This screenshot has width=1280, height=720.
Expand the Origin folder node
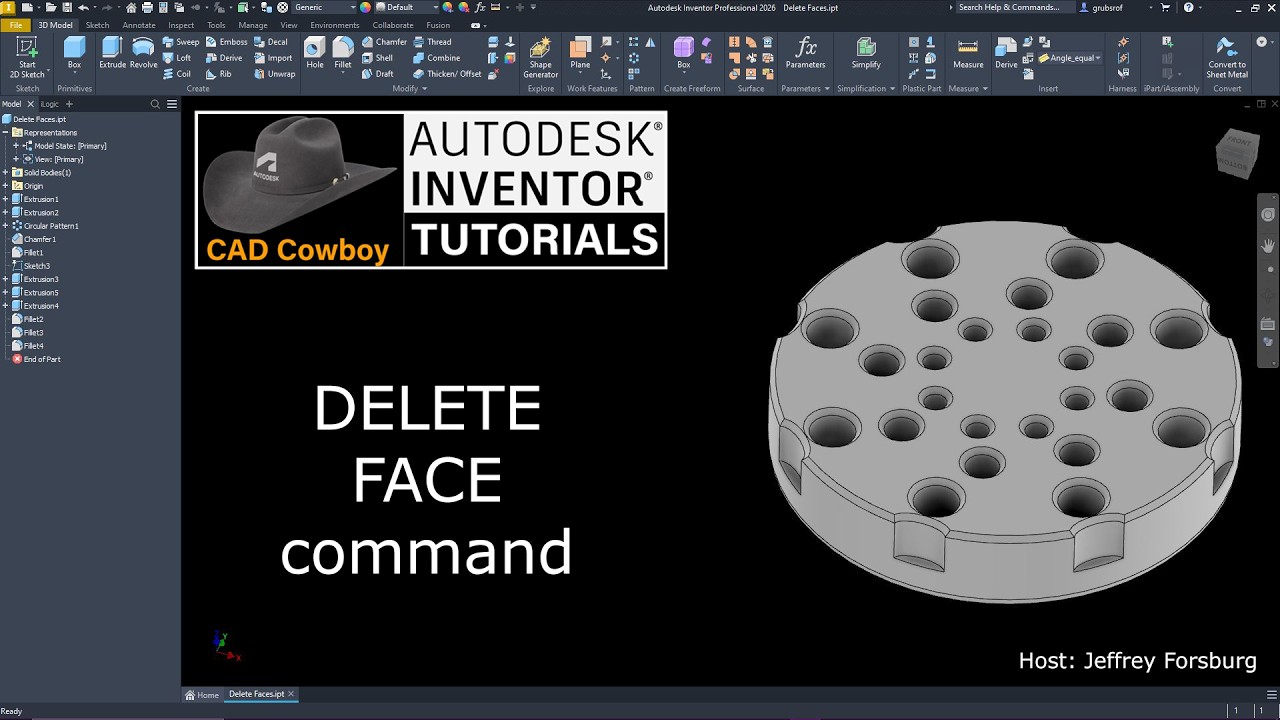[x=6, y=186]
